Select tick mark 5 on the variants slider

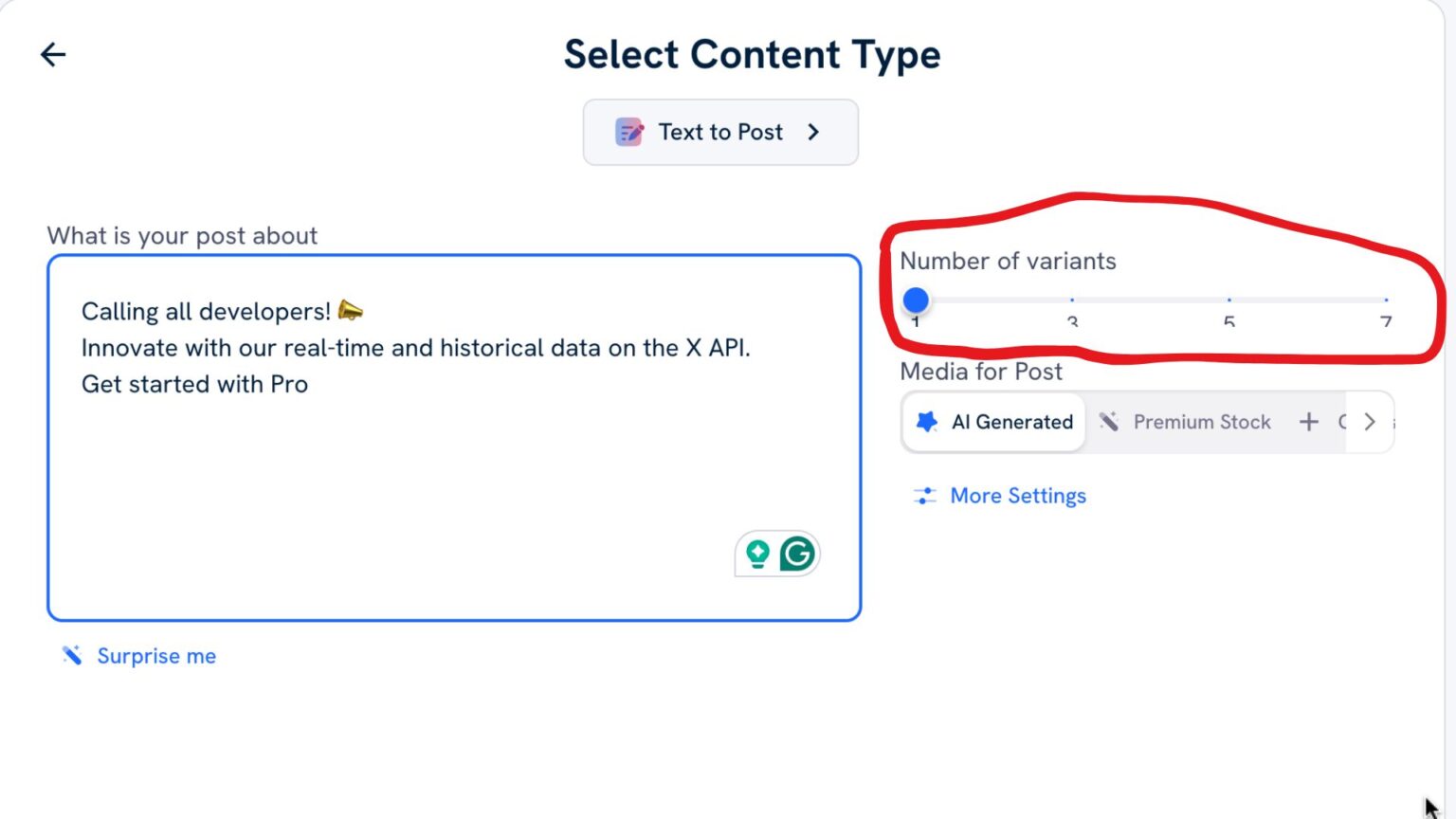coord(1229,300)
